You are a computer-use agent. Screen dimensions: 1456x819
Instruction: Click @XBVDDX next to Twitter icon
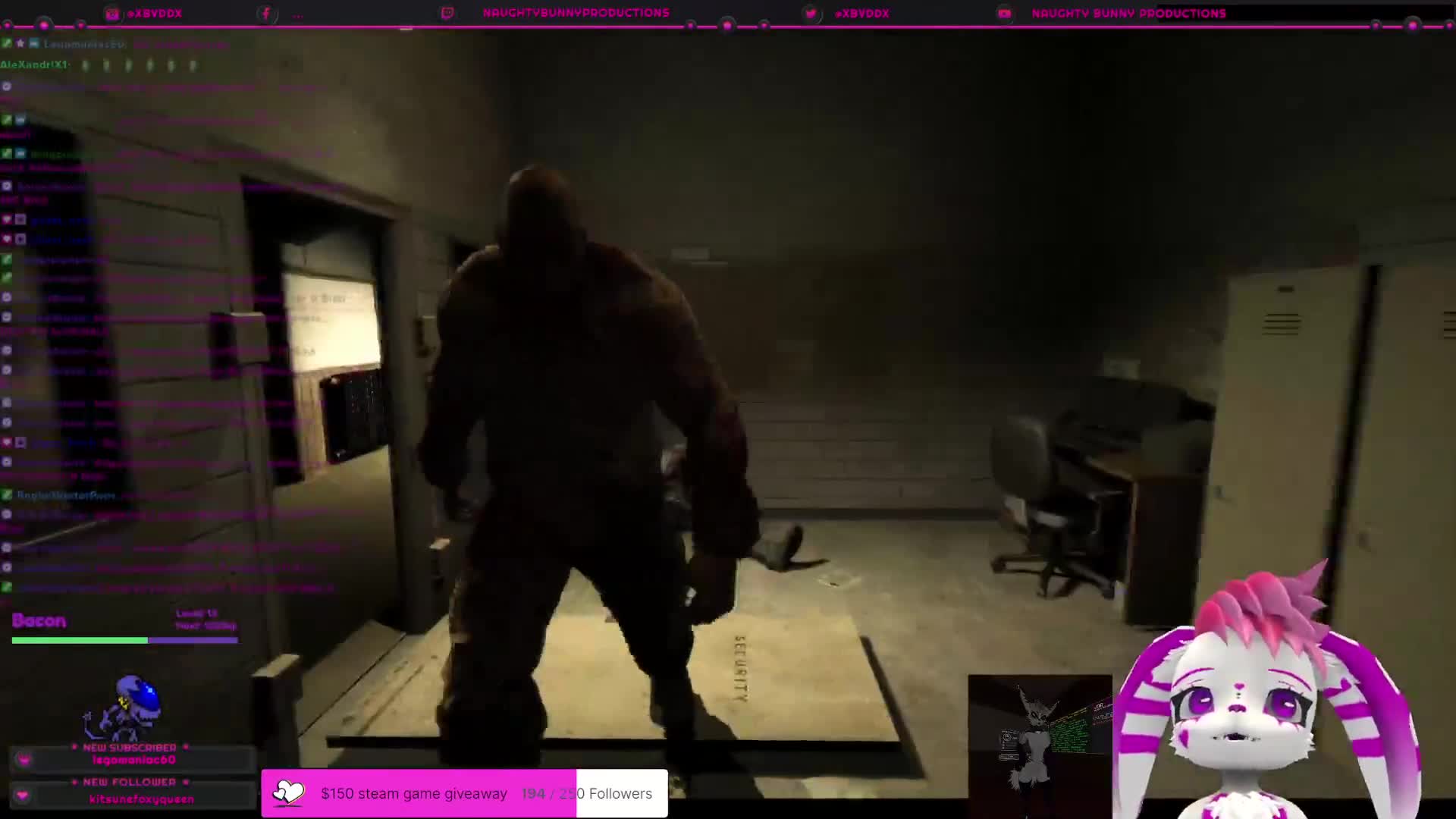pyautogui.click(x=861, y=14)
